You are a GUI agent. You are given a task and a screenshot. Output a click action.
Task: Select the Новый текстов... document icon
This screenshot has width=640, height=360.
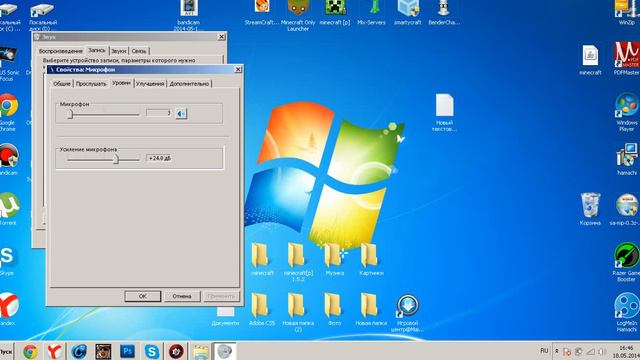tap(444, 112)
